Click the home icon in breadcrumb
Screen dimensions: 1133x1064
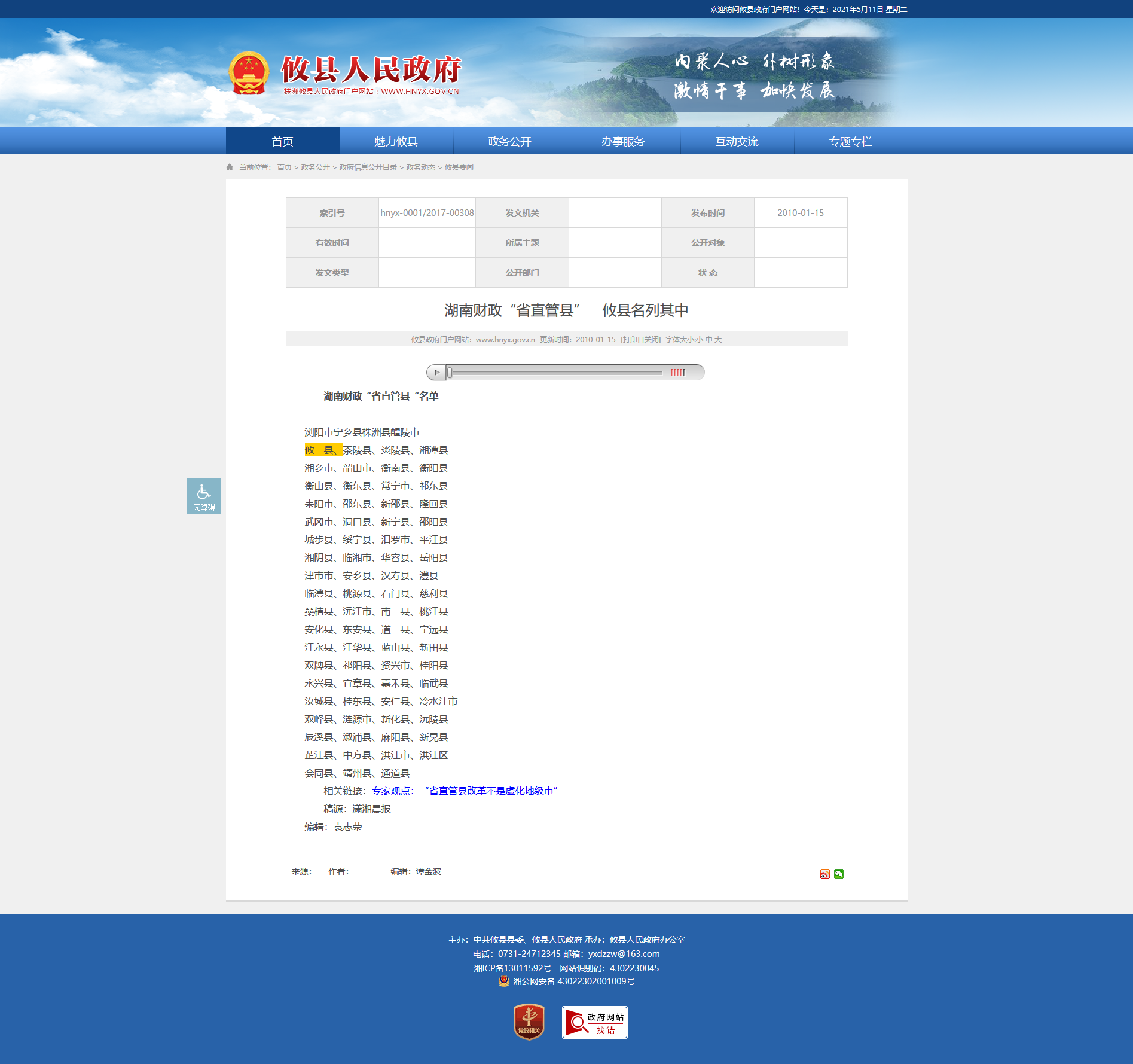click(x=230, y=167)
